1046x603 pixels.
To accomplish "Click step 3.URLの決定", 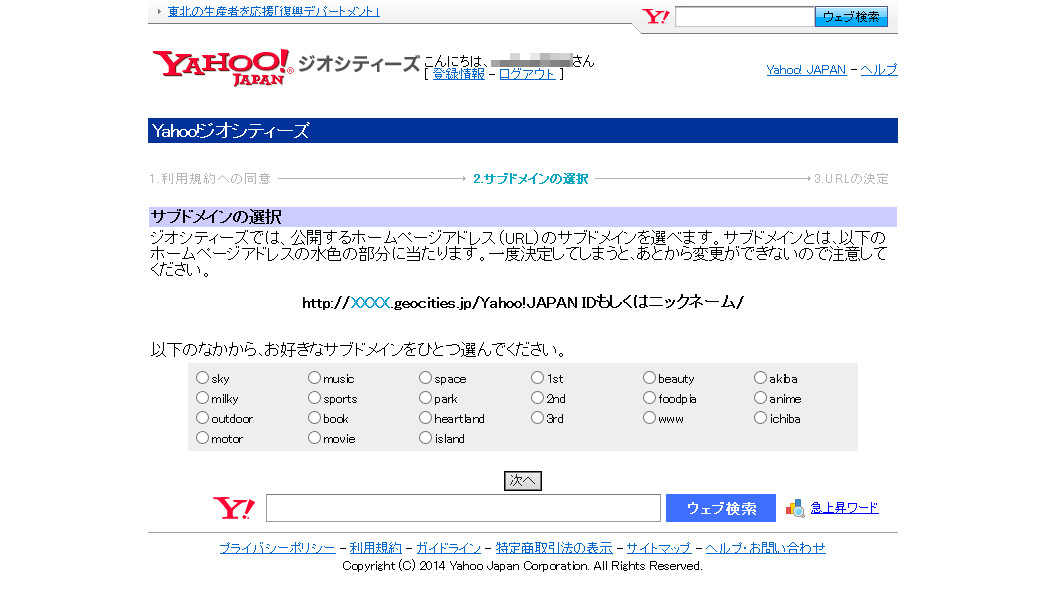I will pyautogui.click(x=851, y=179).
